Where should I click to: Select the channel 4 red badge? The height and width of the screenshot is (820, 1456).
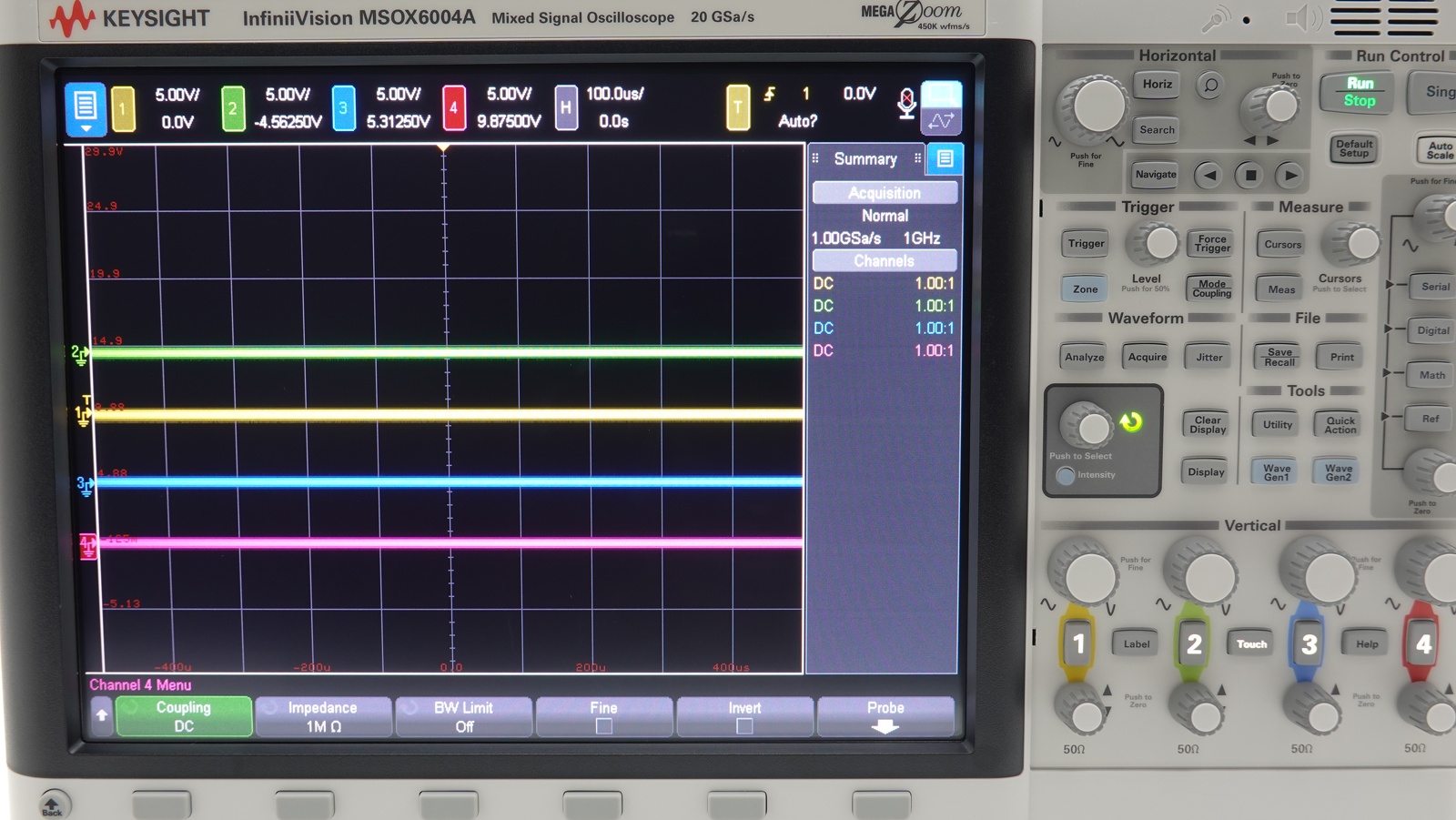[453, 108]
